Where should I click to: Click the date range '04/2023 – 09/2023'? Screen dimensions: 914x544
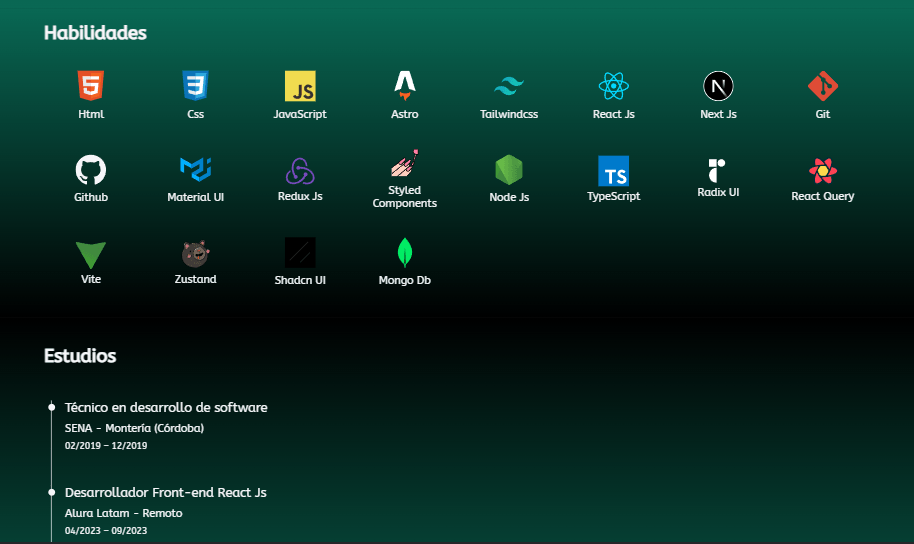[x=106, y=531]
